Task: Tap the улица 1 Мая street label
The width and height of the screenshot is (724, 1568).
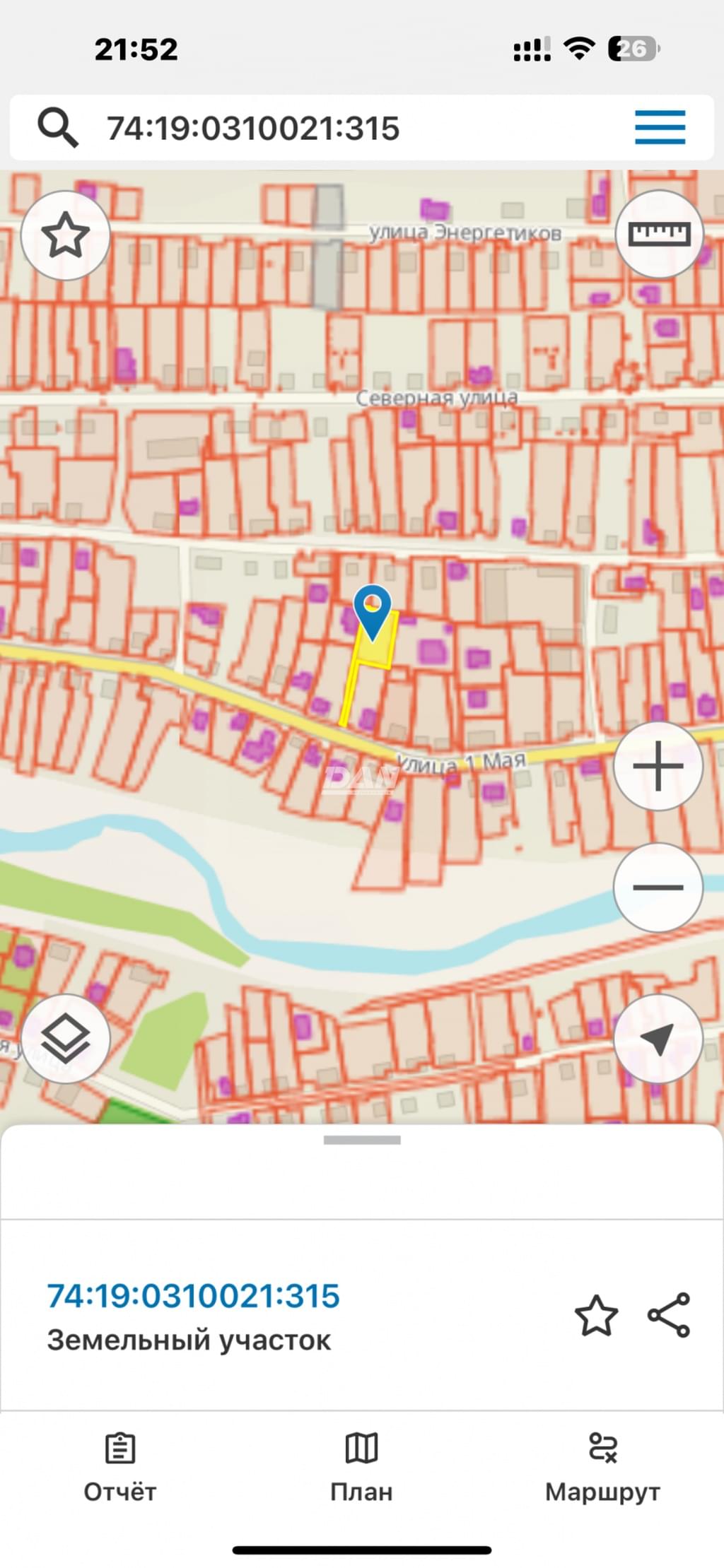Action: (461, 762)
